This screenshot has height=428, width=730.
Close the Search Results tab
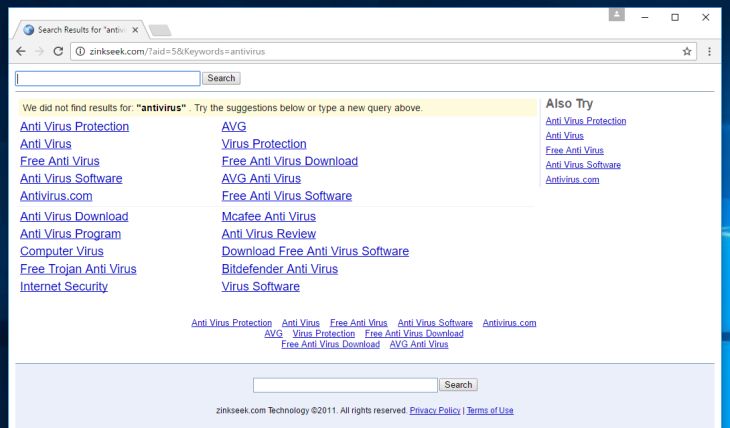pos(135,30)
